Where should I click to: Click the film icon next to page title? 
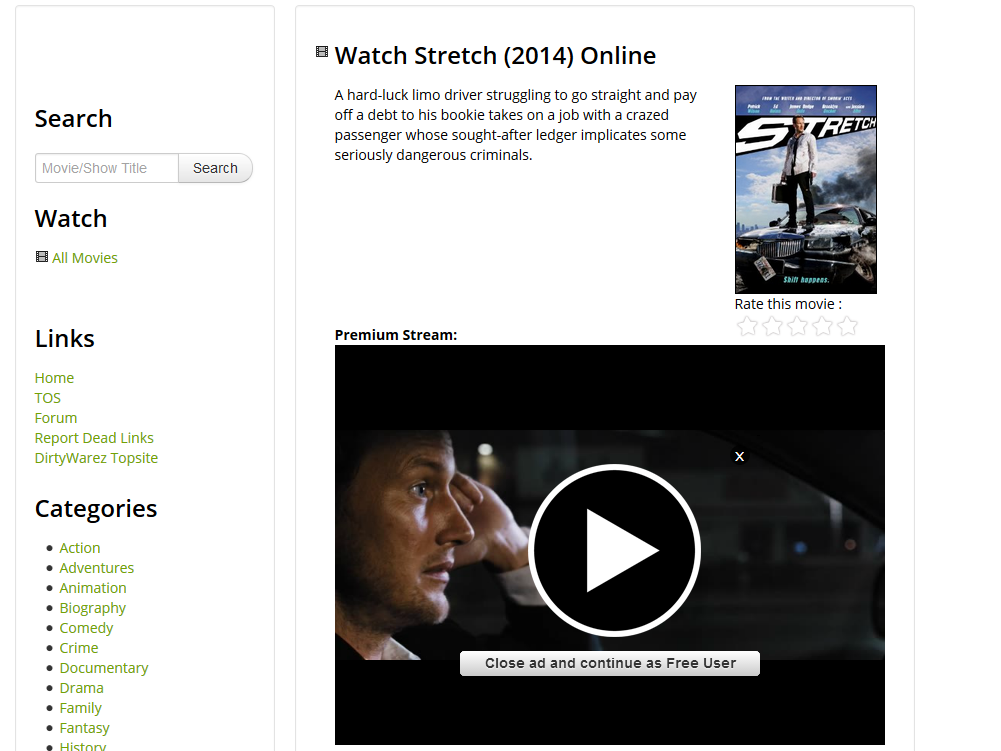[x=322, y=52]
